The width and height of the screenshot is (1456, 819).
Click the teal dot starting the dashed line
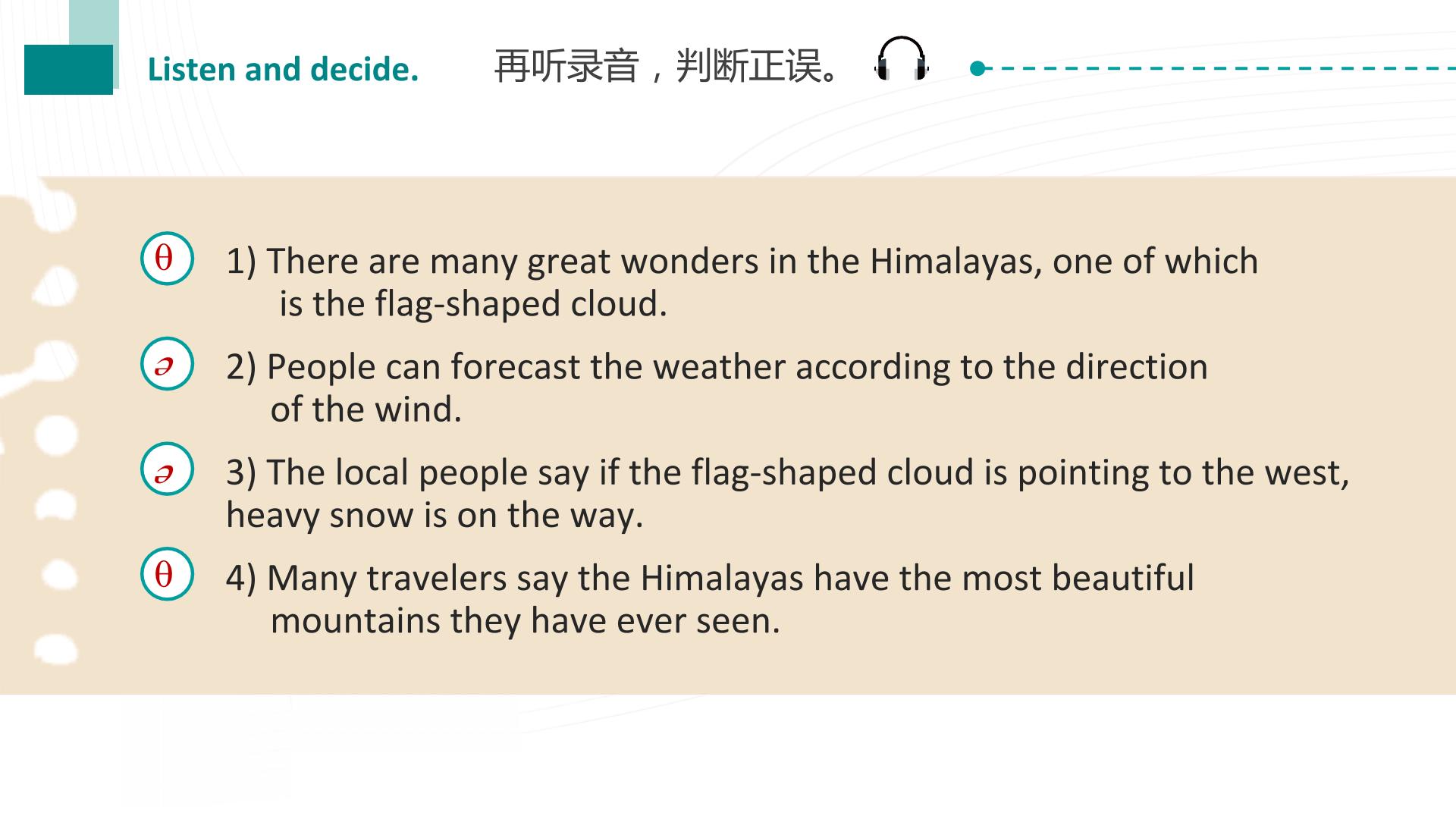(977, 69)
